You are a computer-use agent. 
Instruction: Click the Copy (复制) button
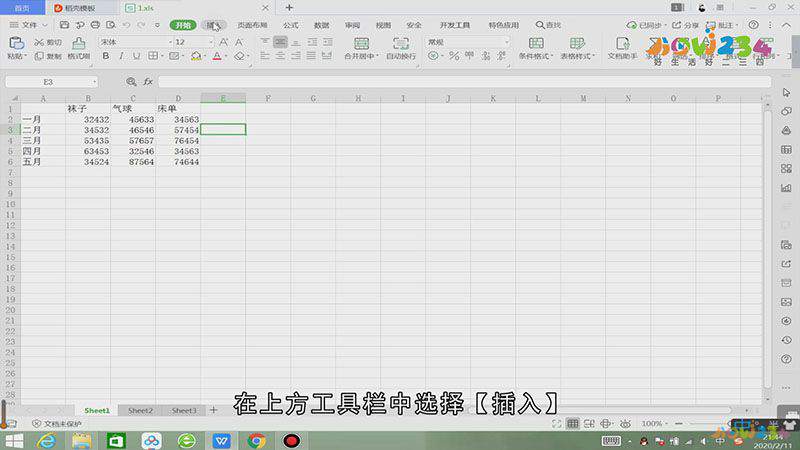click(x=47, y=56)
